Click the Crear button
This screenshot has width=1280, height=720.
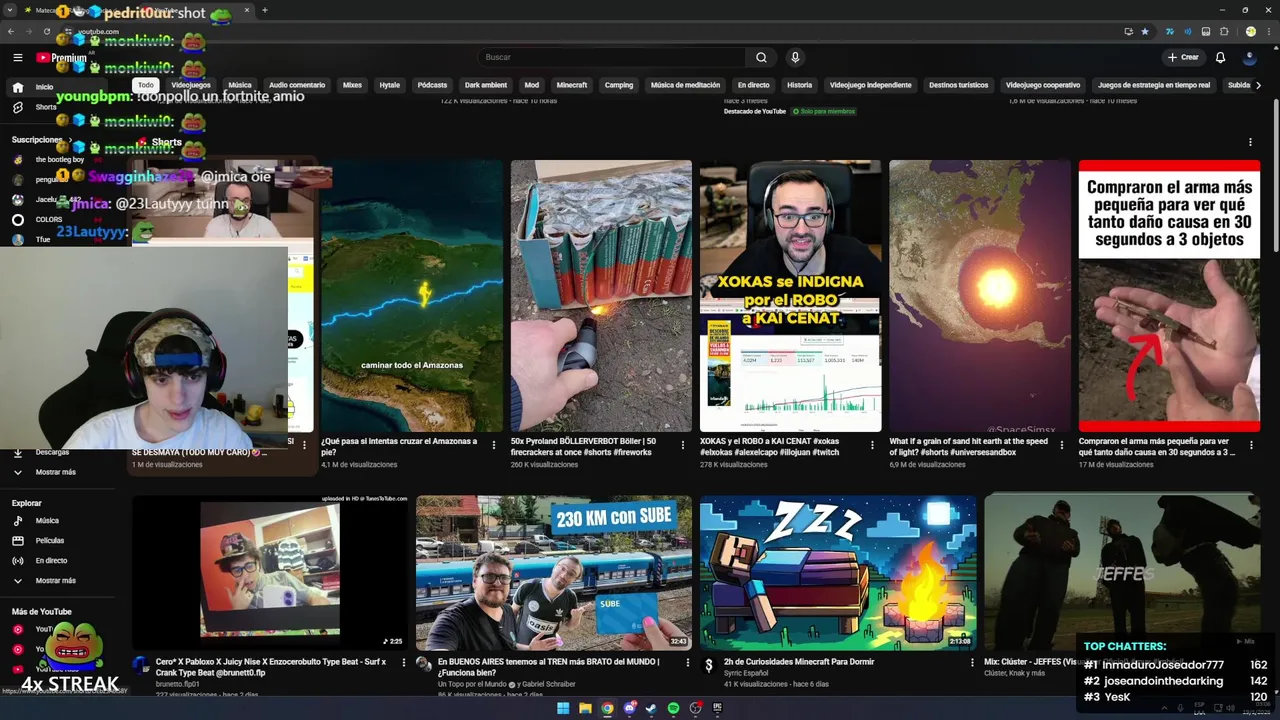(x=1183, y=58)
